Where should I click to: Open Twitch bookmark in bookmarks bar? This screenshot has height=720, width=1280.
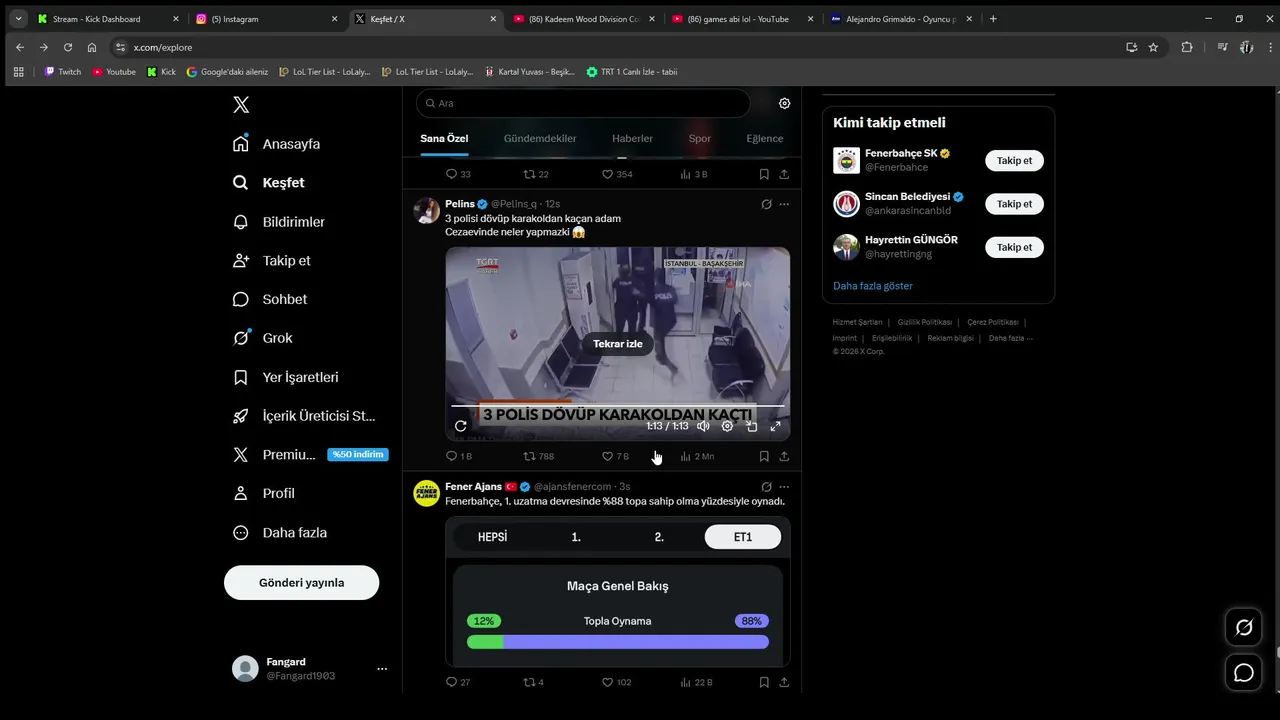pyautogui.click(x=63, y=72)
